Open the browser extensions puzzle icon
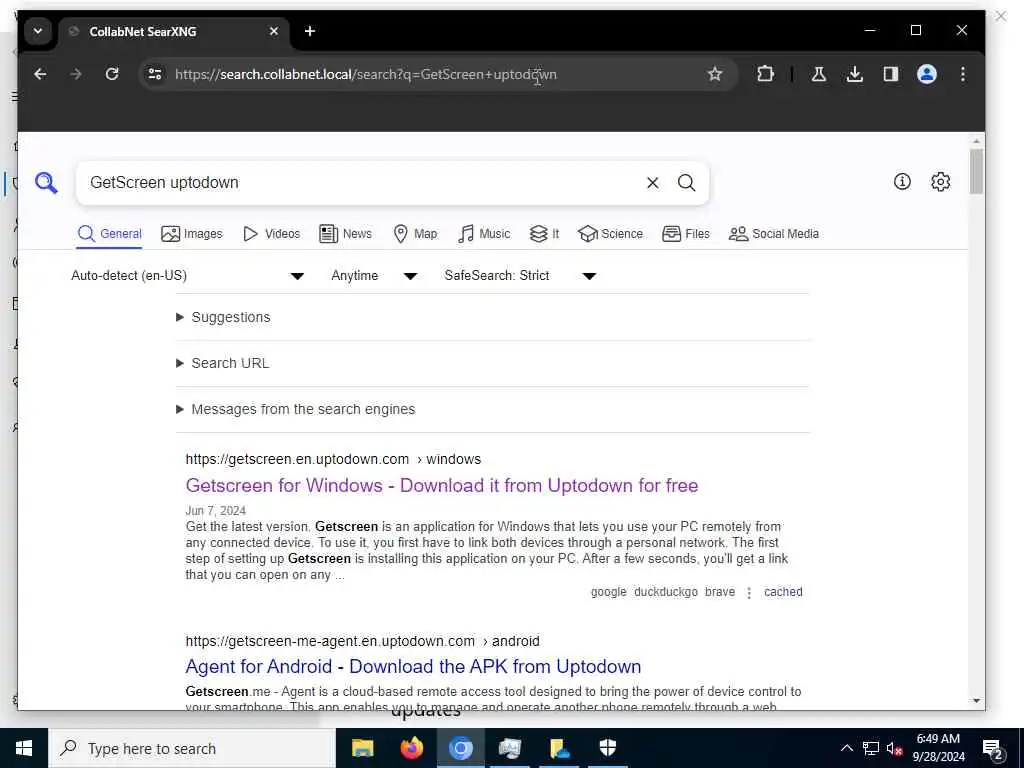Viewport: 1024px width, 768px height. [765, 74]
